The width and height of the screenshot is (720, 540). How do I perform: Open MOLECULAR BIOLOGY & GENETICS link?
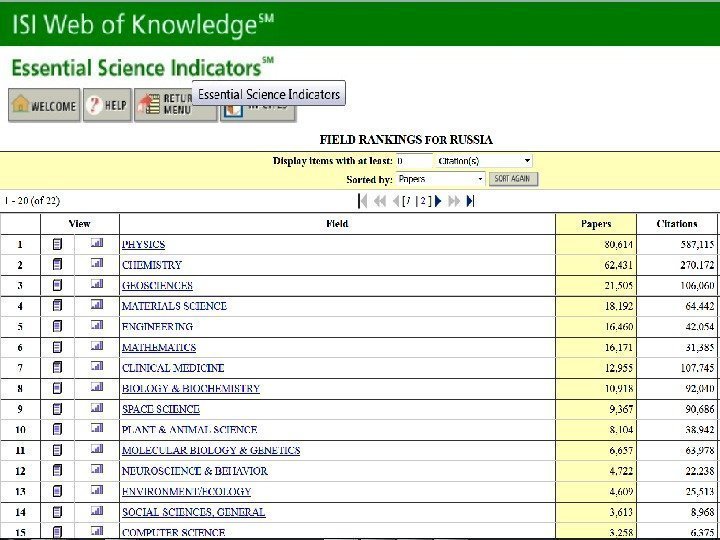pyautogui.click(x=211, y=450)
